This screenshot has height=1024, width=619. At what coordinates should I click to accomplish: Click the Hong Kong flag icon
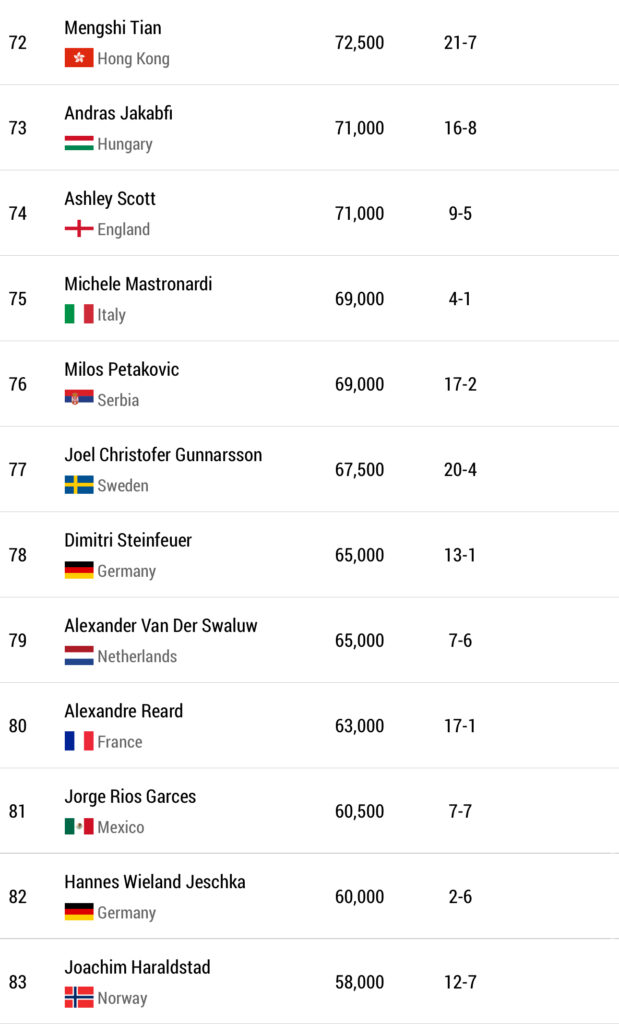click(79, 59)
